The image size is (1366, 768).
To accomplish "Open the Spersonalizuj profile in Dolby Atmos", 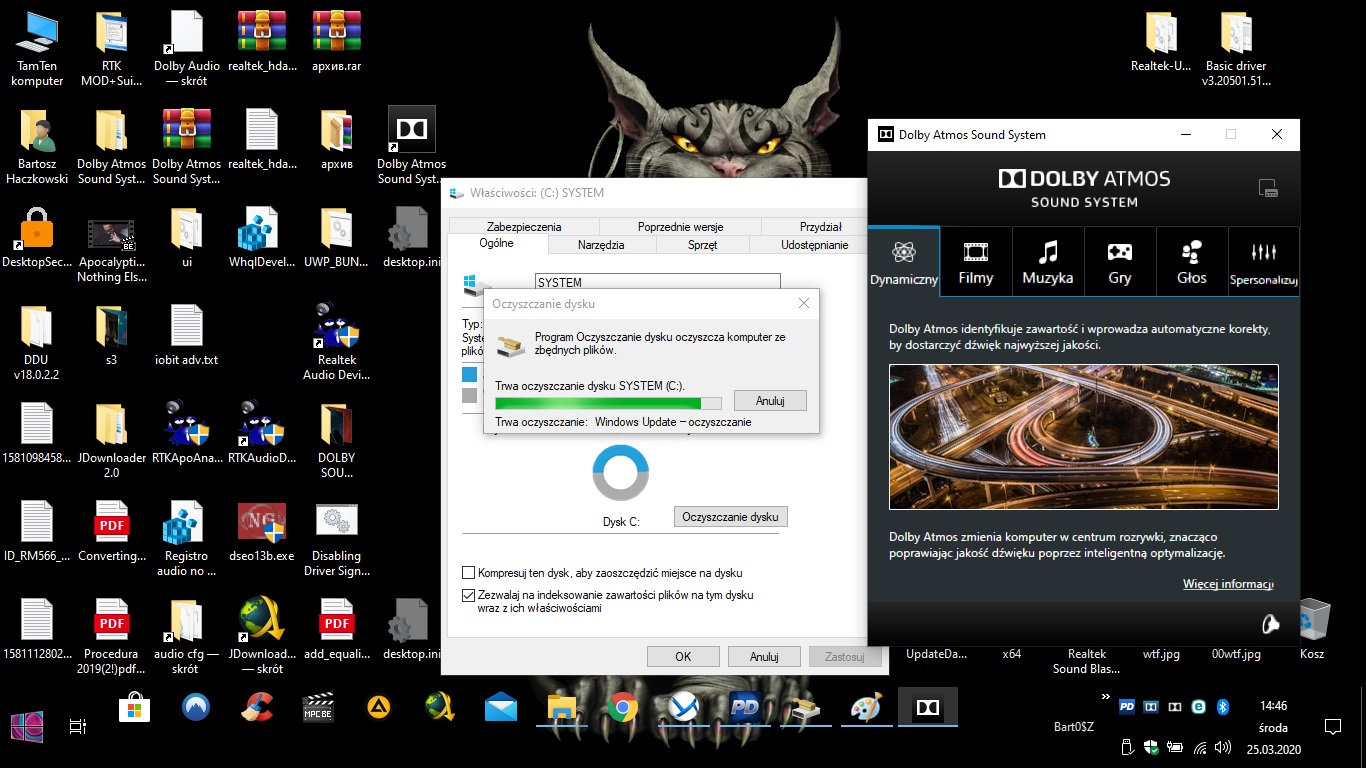I will pos(1264,260).
